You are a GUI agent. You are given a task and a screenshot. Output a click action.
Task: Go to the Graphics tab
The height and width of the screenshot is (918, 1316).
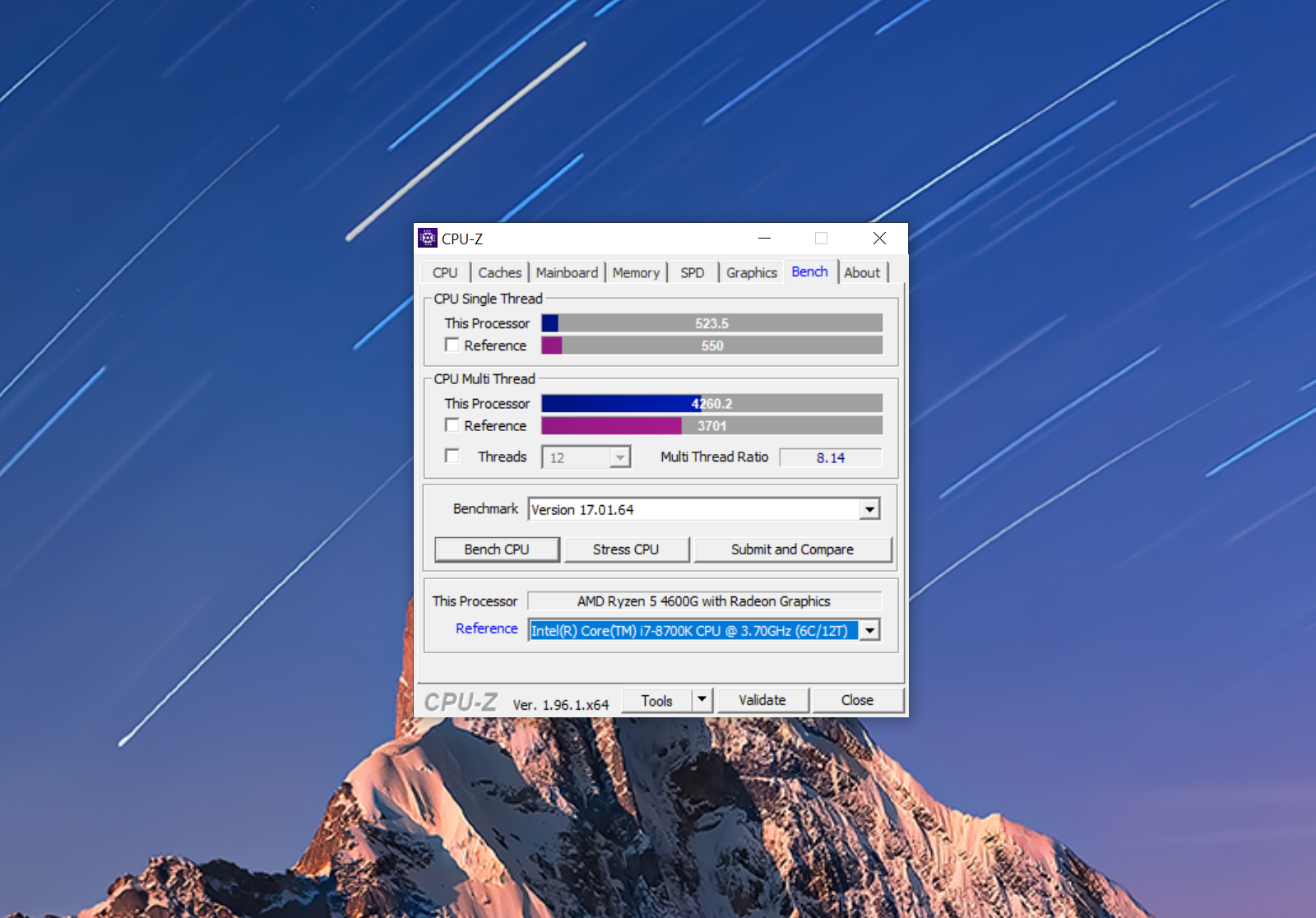click(751, 272)
